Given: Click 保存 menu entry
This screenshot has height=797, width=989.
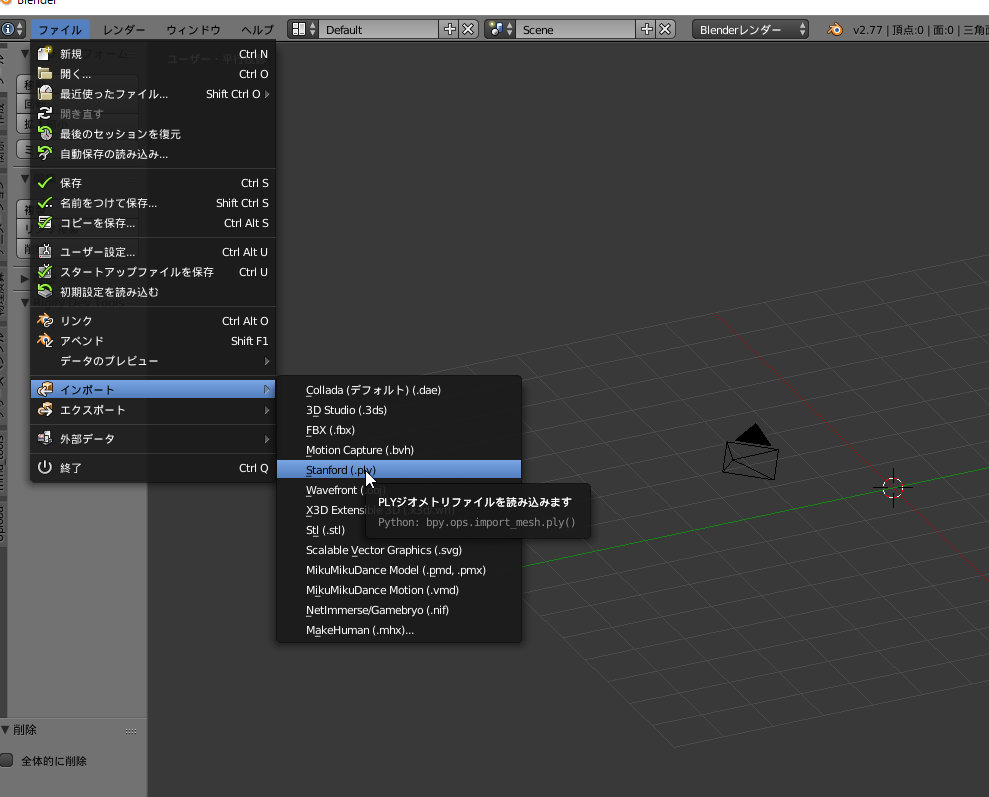Looking at the screenshot, I should point(153,183).
